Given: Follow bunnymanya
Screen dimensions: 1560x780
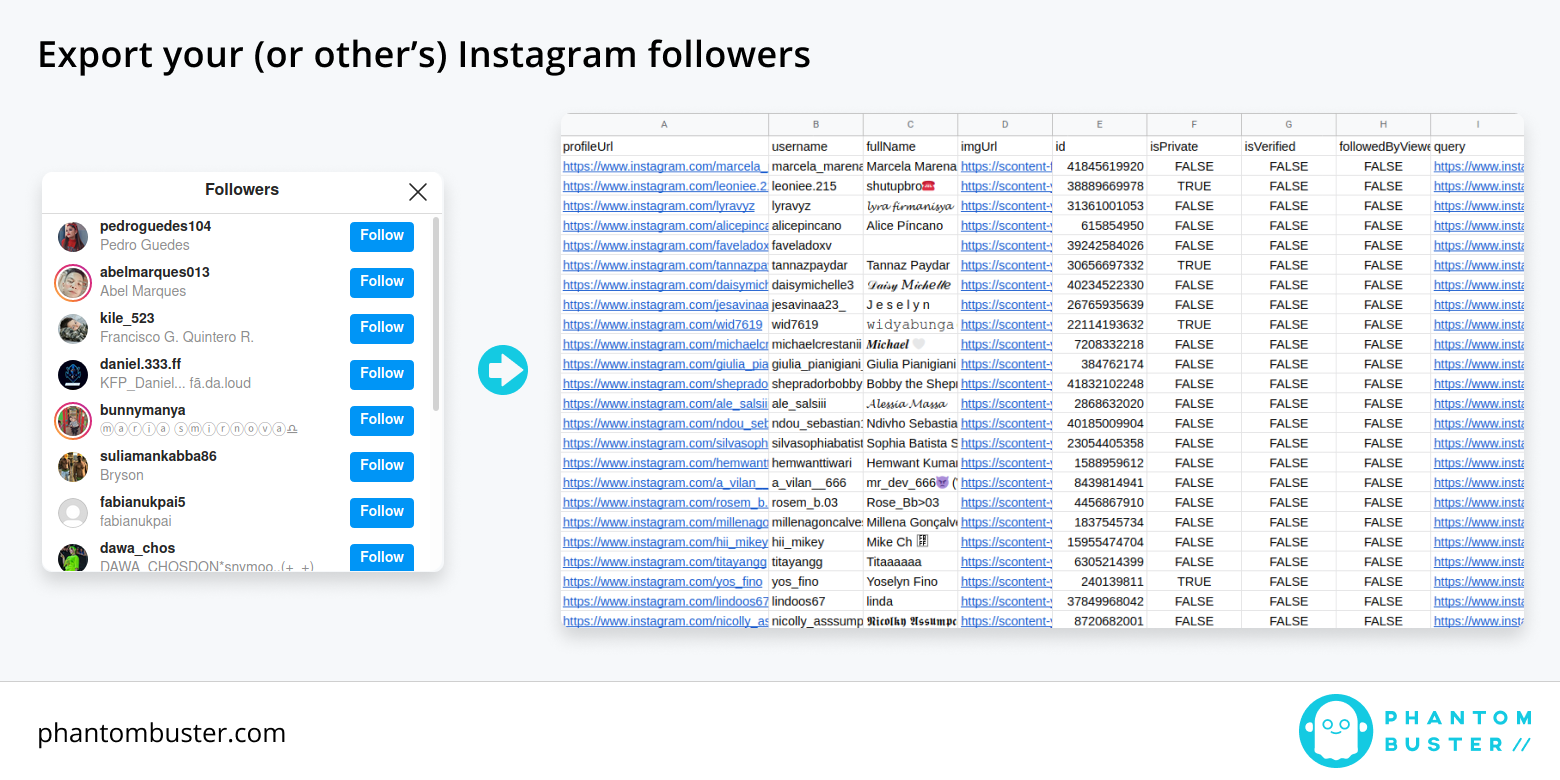Looking at the screenshot, I should 382,421.
